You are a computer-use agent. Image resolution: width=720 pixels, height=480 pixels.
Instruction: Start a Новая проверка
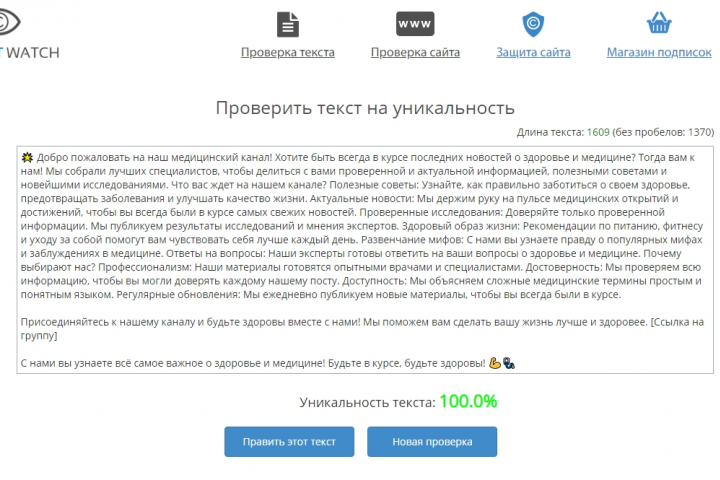pyautogui.click(x=432, y=441)
